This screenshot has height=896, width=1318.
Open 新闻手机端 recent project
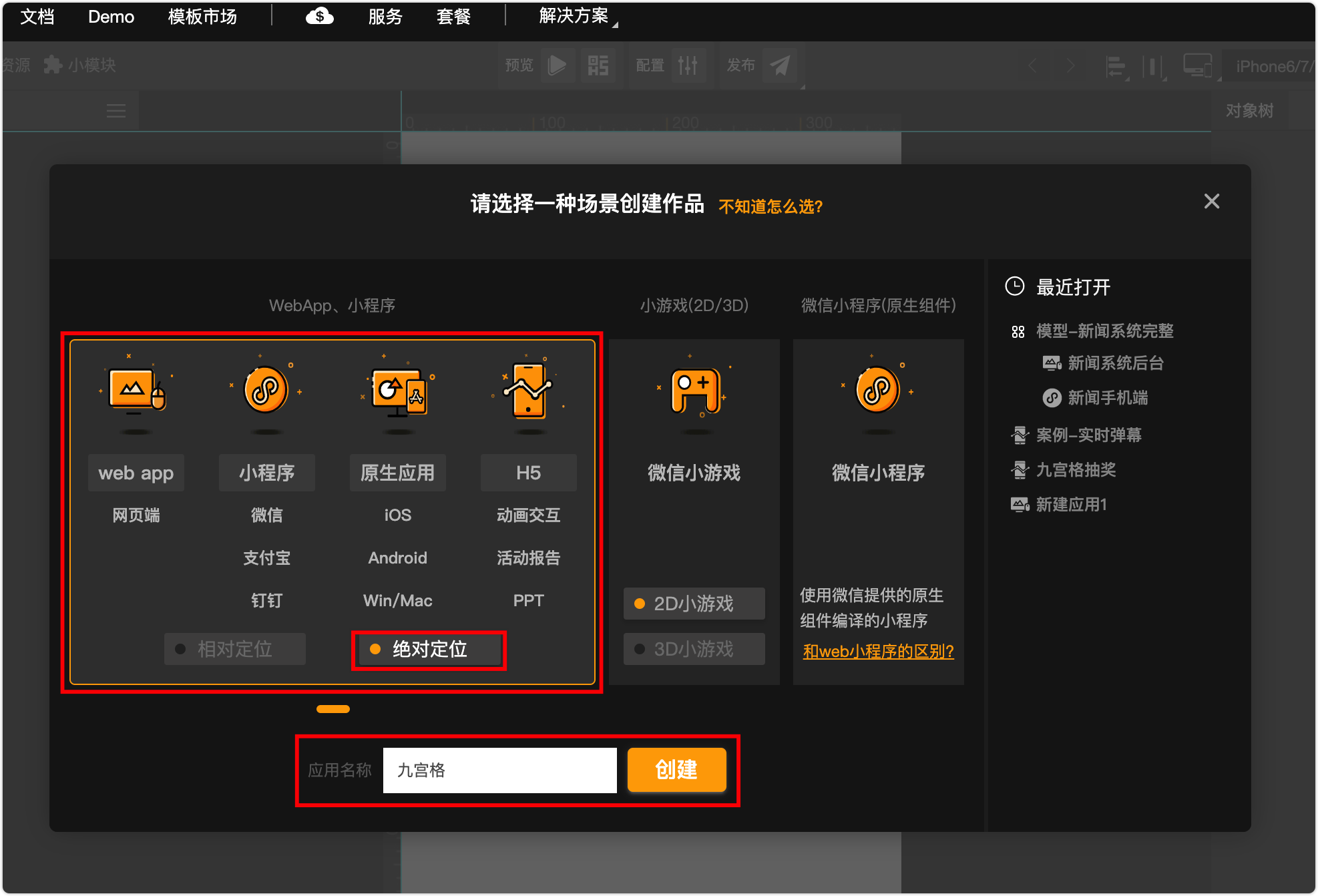coord(1107,398)
